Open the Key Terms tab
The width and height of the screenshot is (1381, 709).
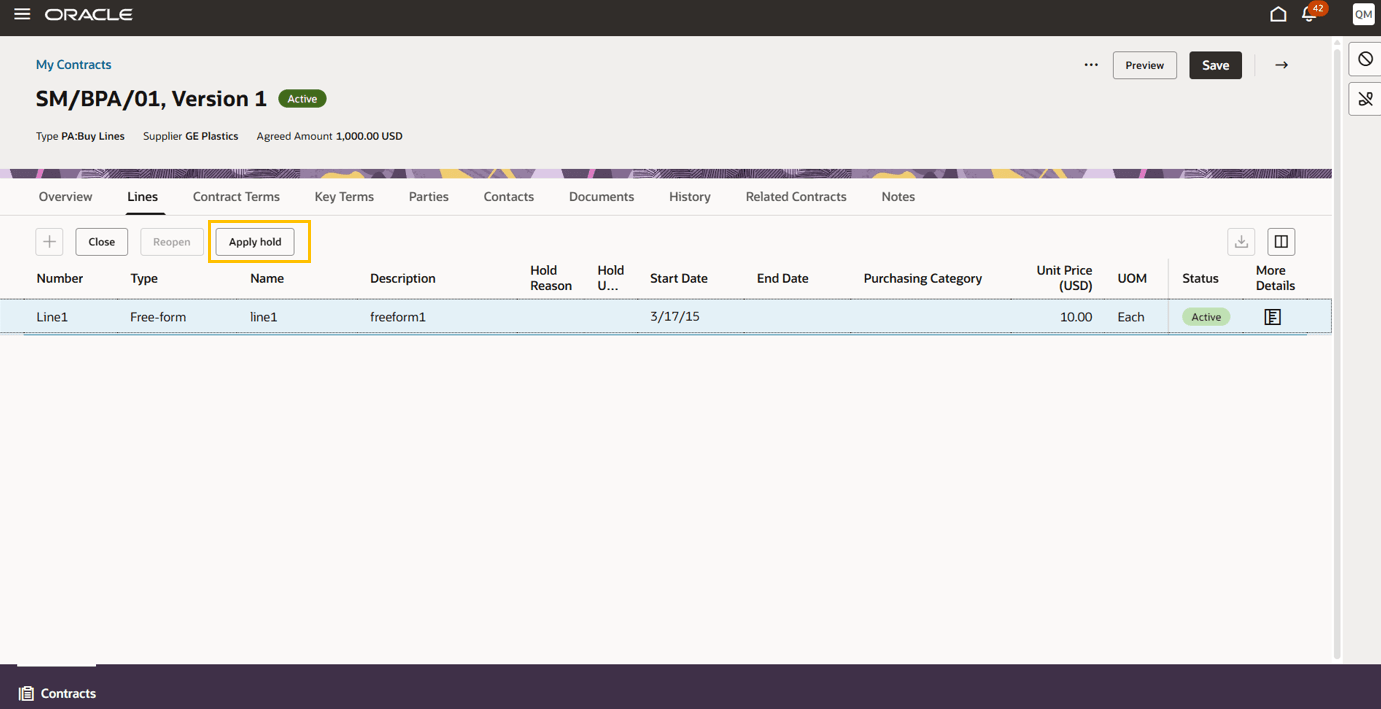344,197
